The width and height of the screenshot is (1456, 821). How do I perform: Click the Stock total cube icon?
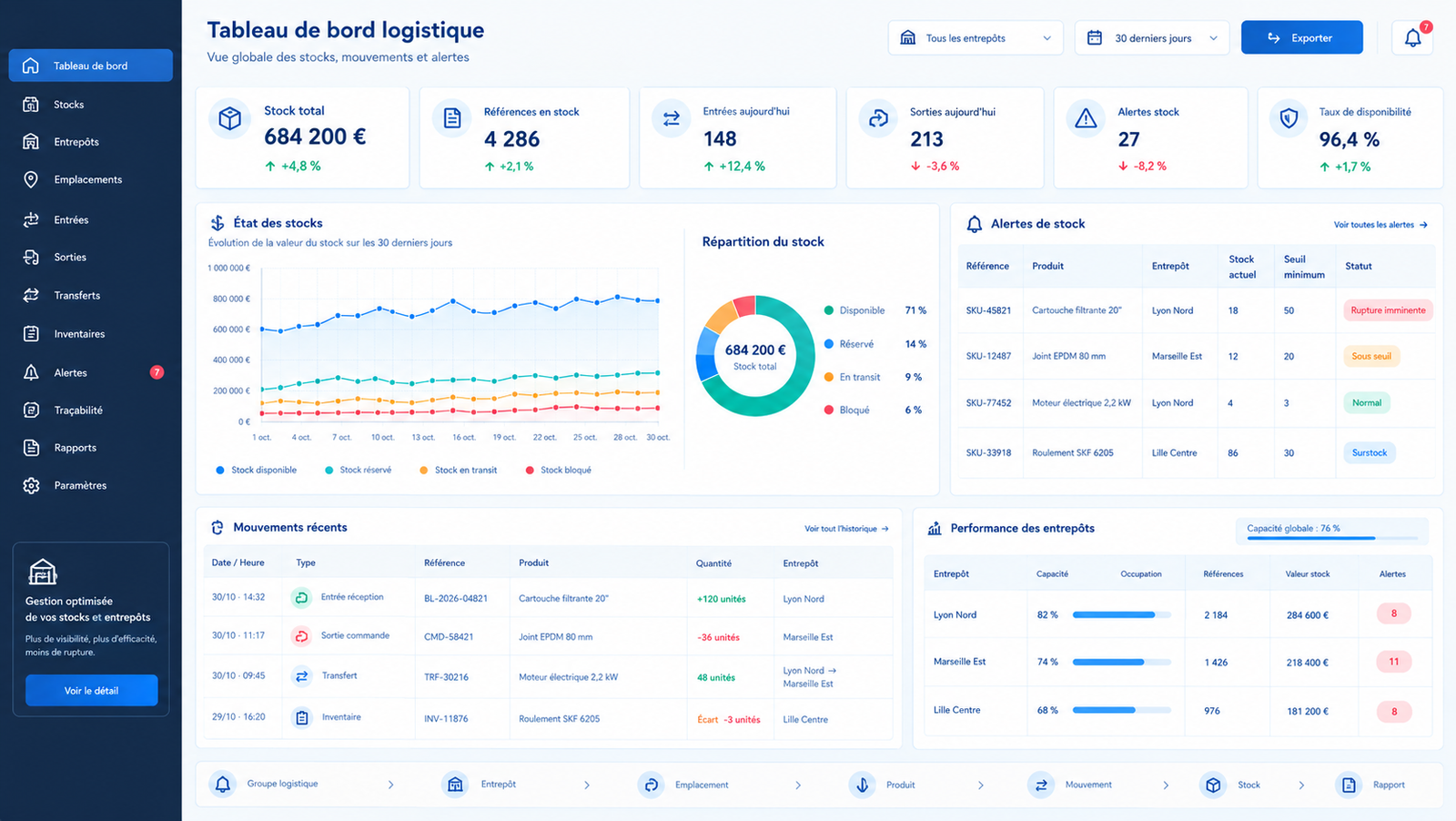[x=230, y=118]
